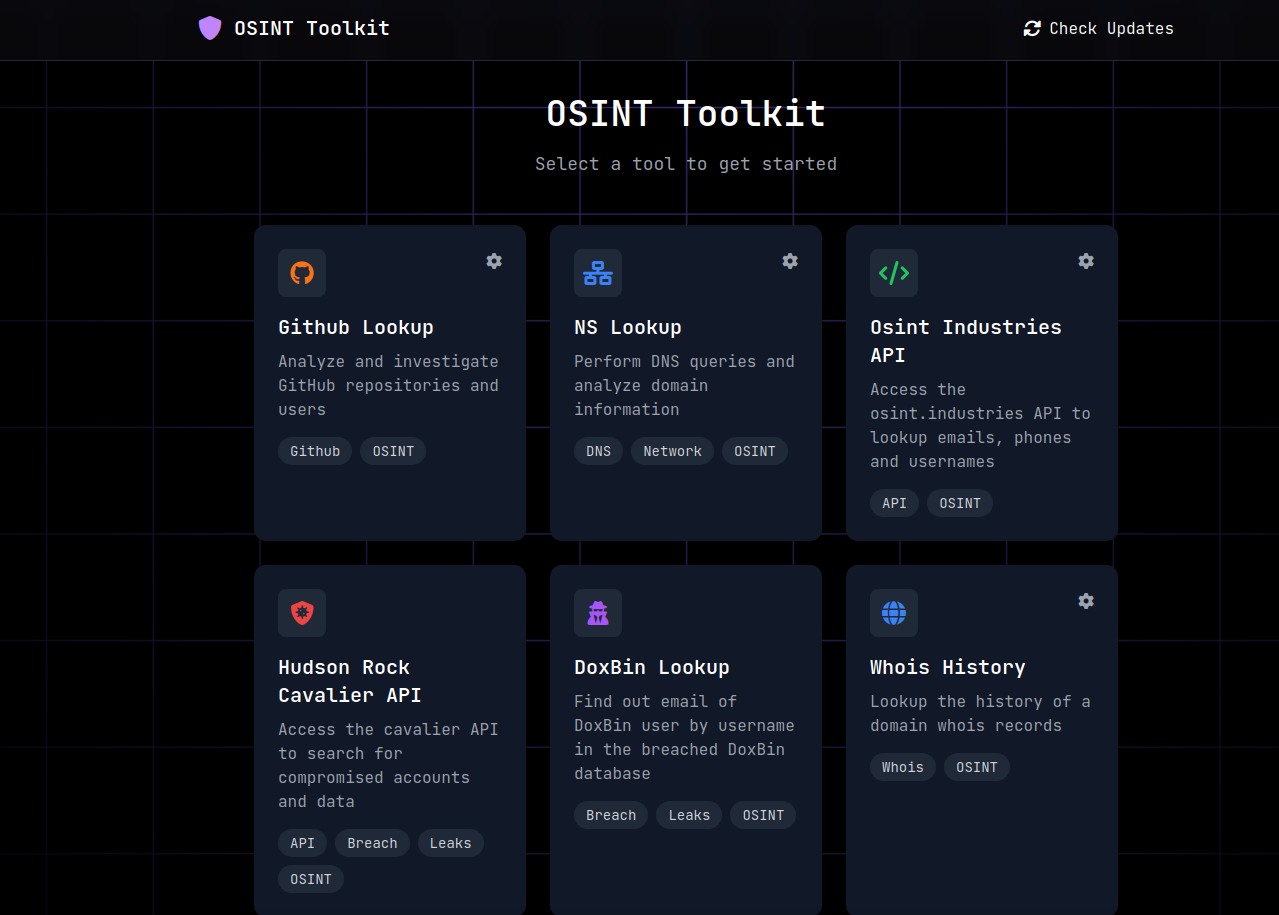
Task: Click the red virus shield icon on Hudson Rock
Action: click(302, 613)
